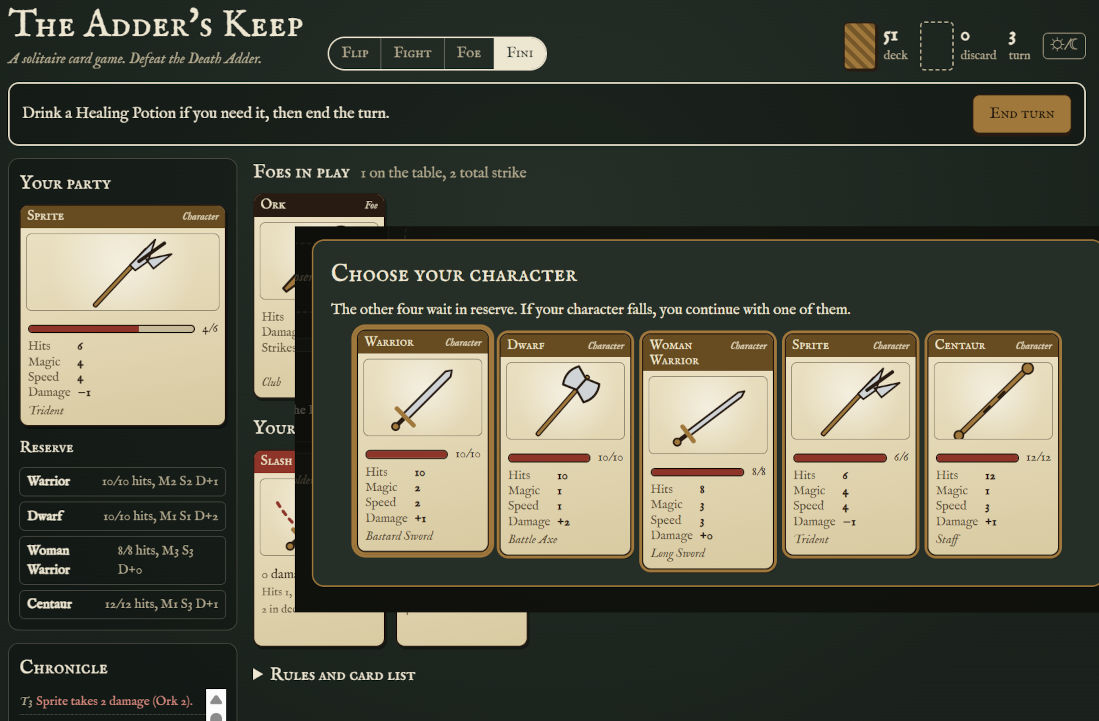Choose the Warrior character card
Viewport: 1099px width, 721px height.
coord(423,440)
